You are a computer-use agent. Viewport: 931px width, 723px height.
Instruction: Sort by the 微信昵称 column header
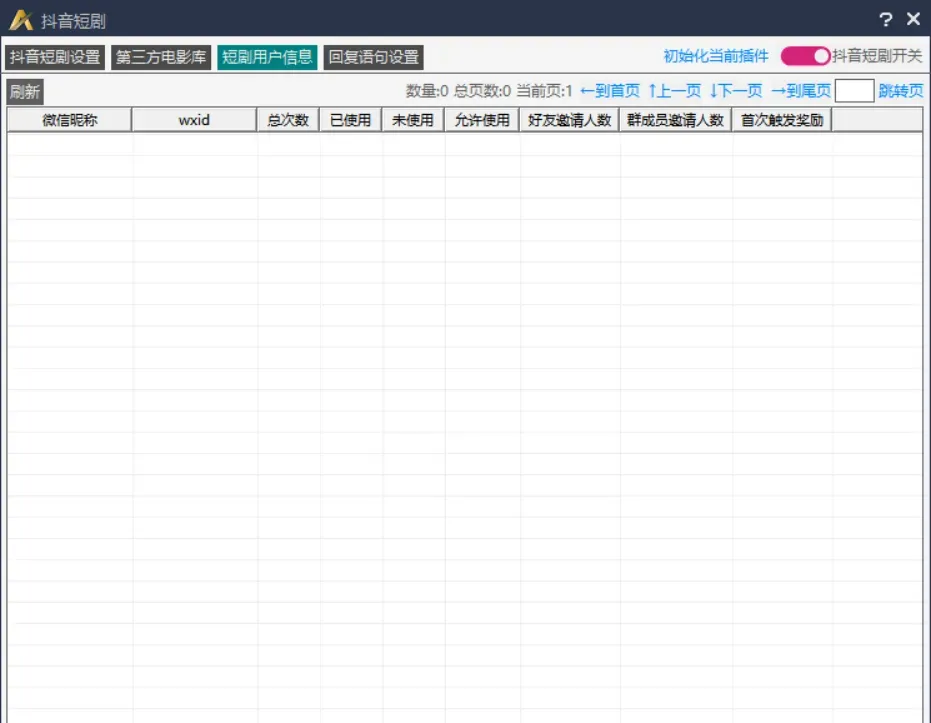click(70, 120)
